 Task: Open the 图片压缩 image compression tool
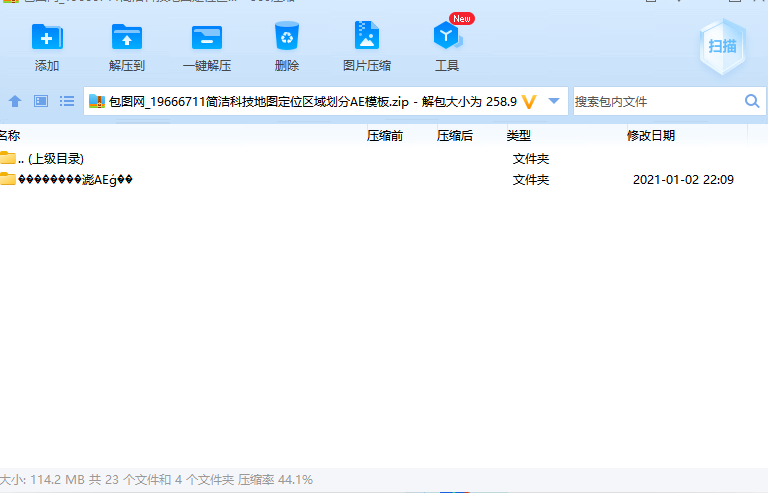click(x=367, y=35)
